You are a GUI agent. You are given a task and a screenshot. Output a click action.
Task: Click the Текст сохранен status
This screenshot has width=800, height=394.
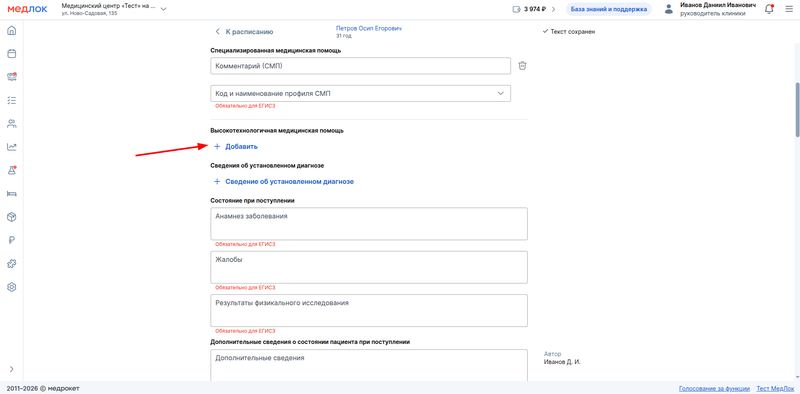(x=569, y=32)
